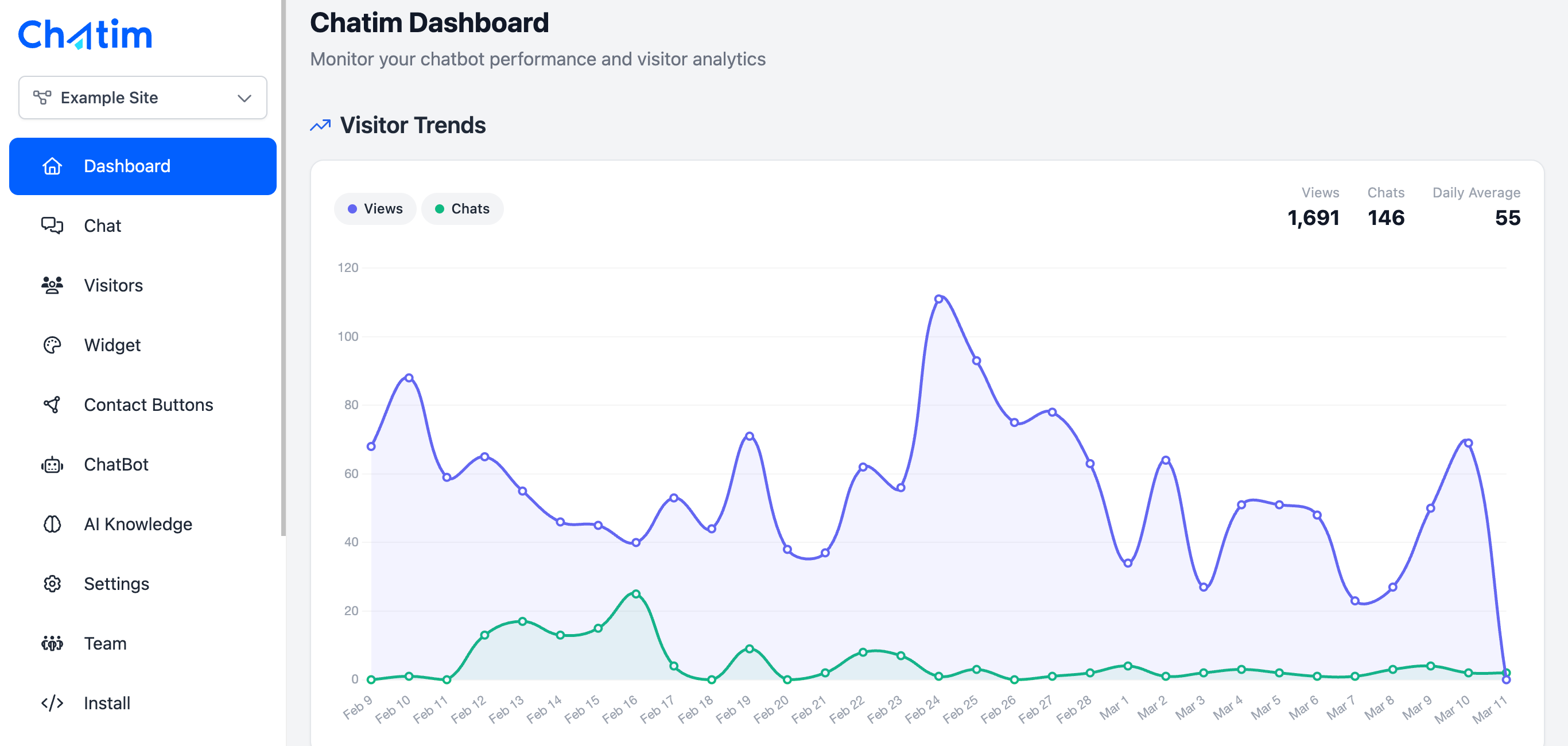
Task: Toggle the Views series legend
Action: (375, 209)
